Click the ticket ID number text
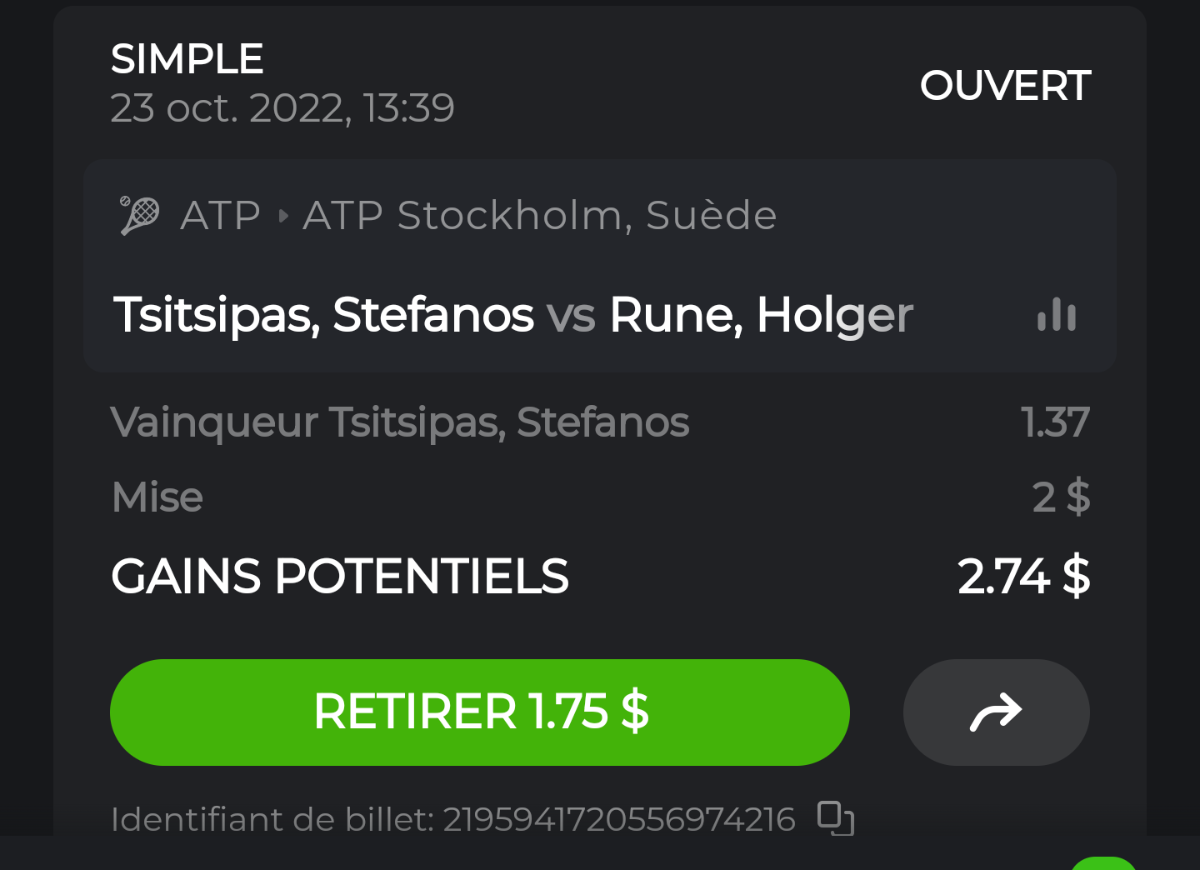 [618, 819]
